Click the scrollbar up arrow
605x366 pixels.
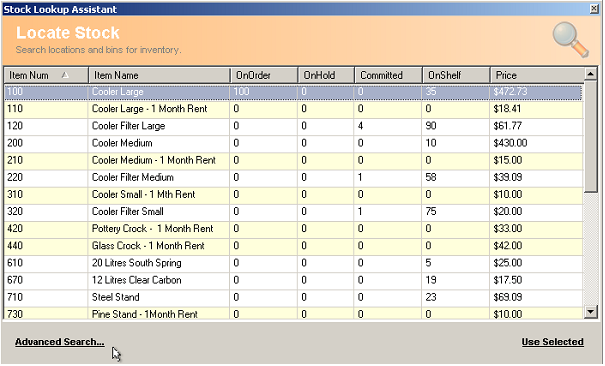click(x=591, y=74)
